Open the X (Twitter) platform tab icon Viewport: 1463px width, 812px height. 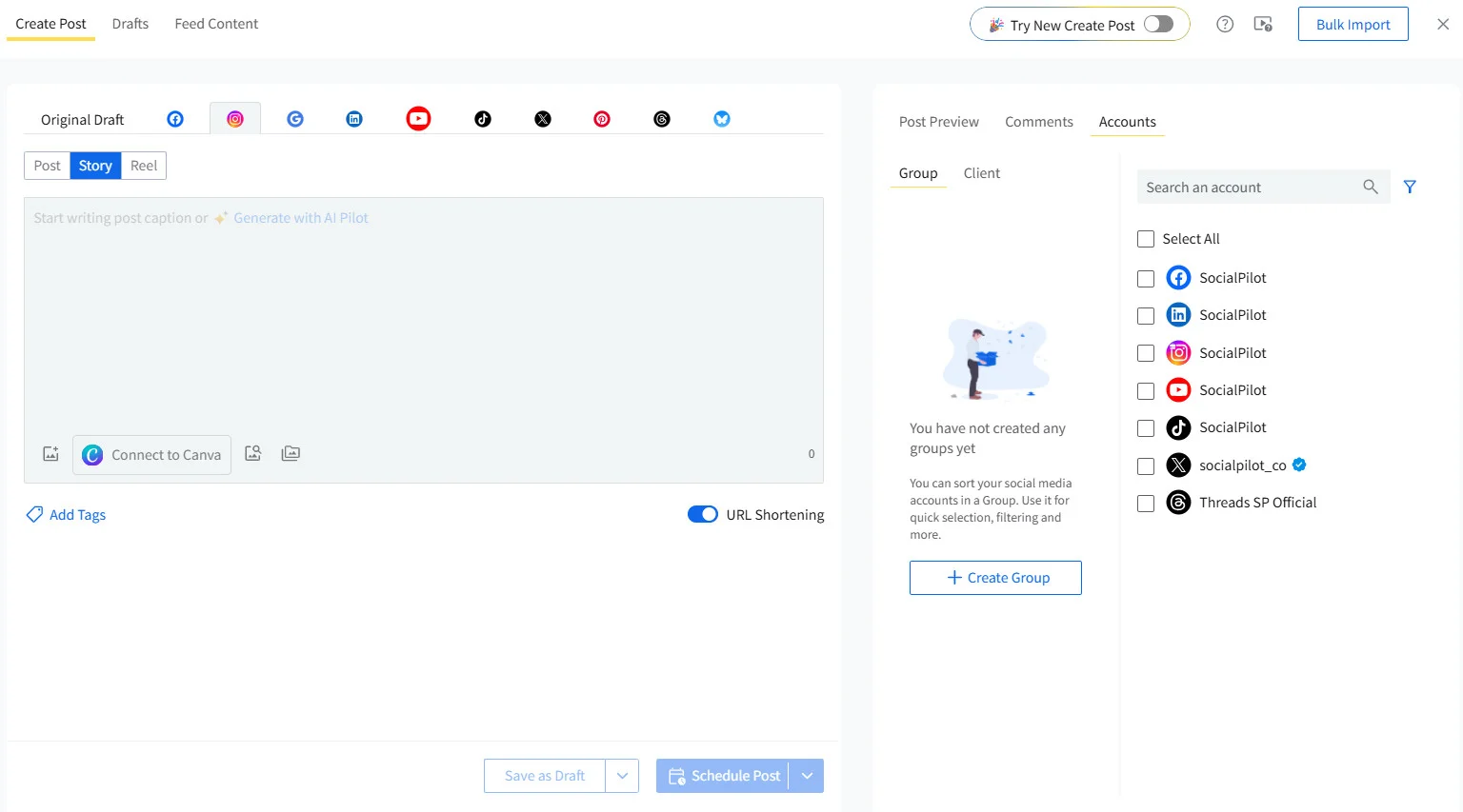tap(543, 119)
